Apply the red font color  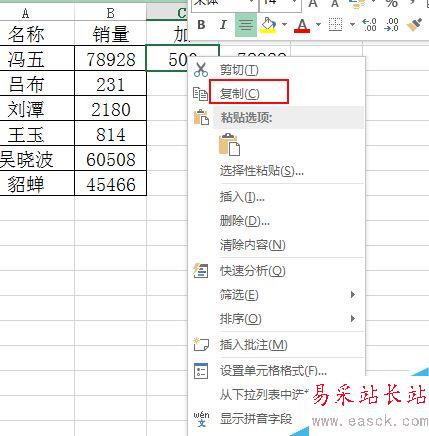pos(302,25)
